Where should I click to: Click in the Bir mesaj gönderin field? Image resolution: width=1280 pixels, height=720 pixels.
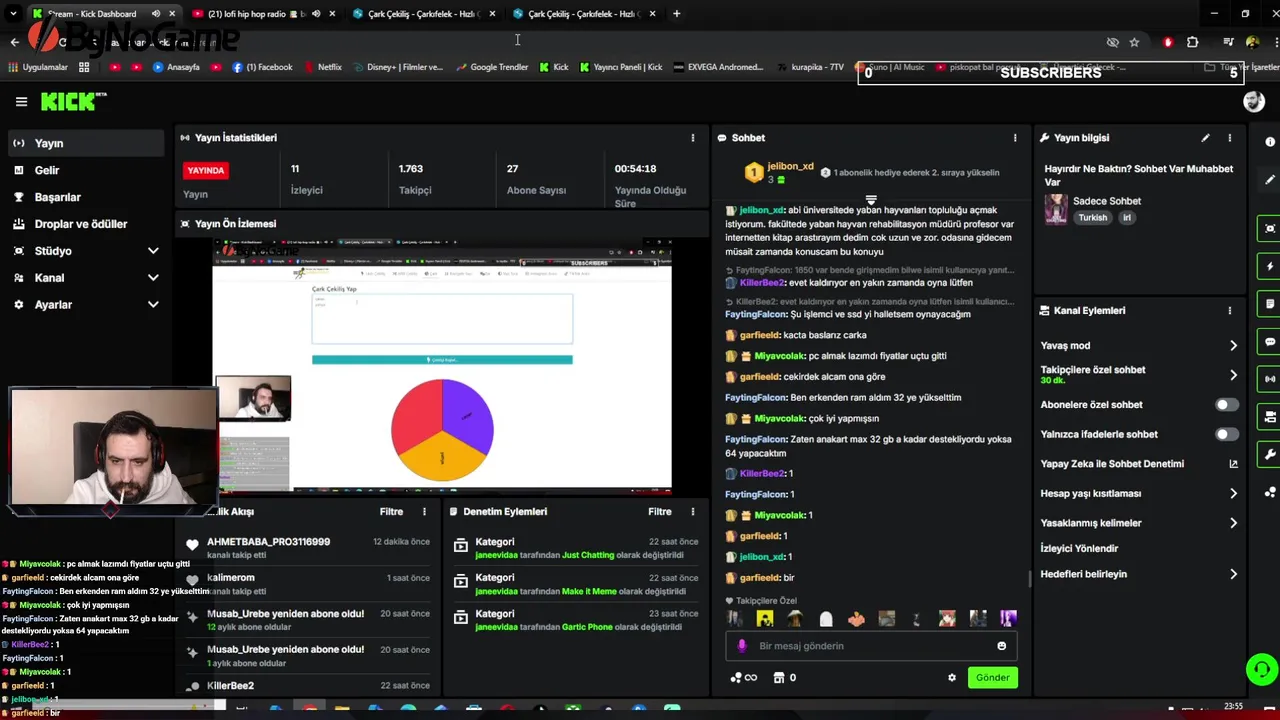point(870,646)
